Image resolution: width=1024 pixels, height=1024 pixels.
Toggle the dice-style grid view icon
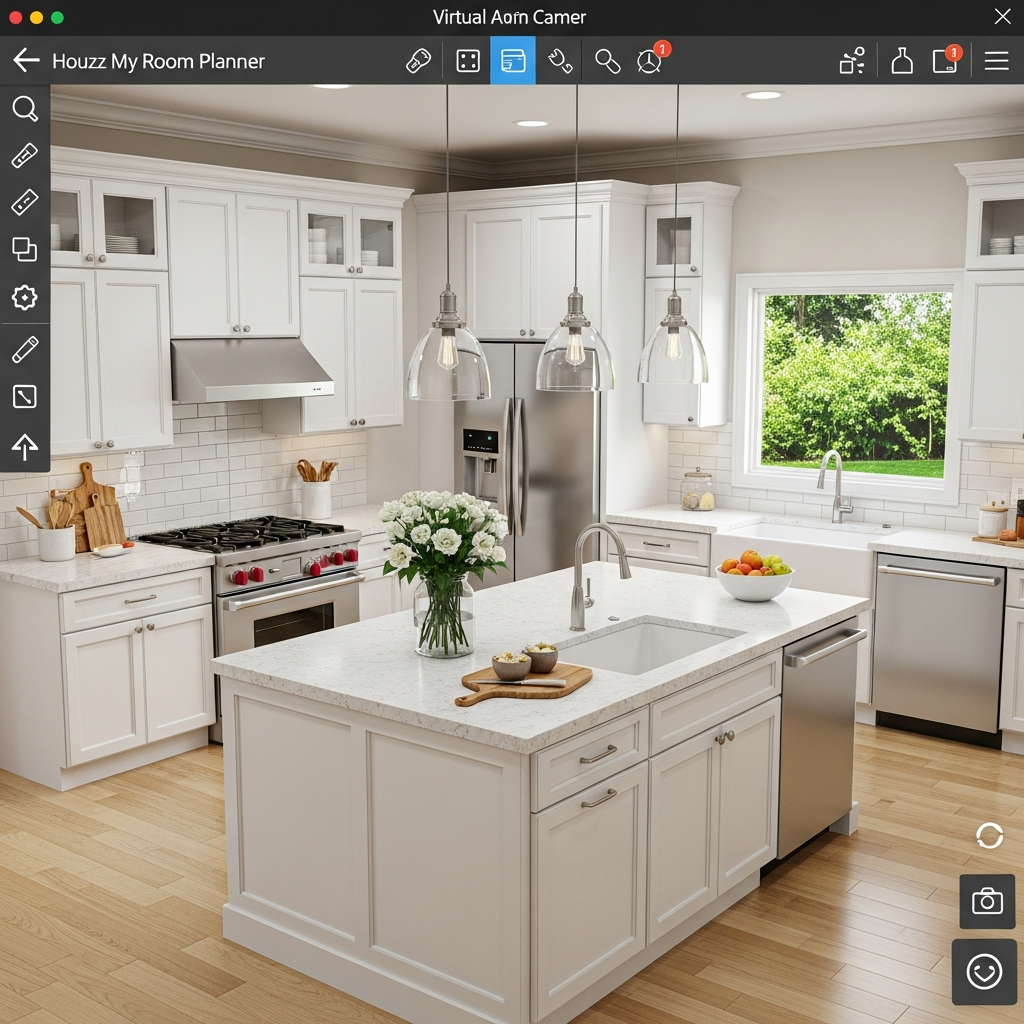(467, 61)
